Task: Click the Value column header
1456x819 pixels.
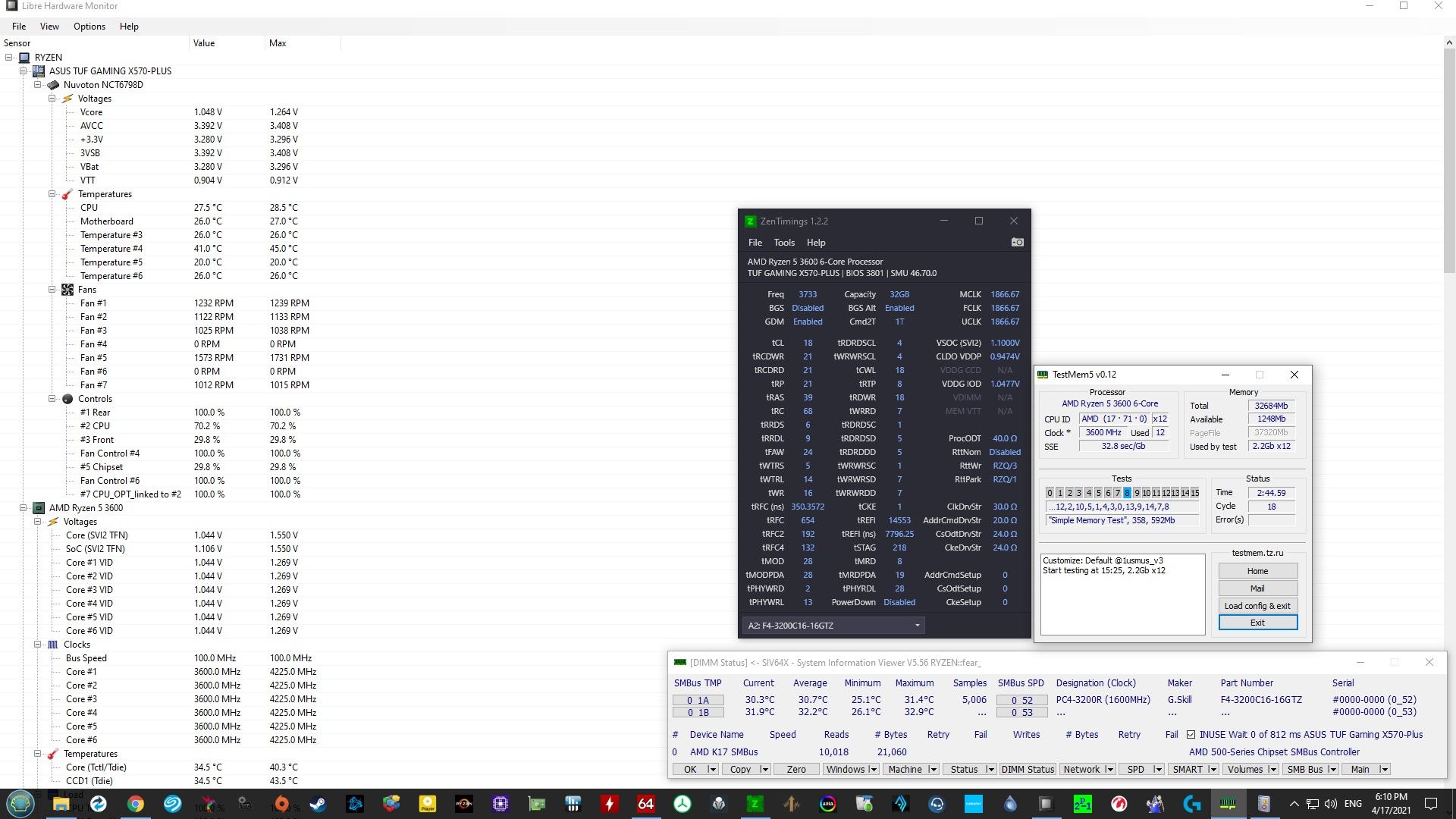Action: click(227, 43)
